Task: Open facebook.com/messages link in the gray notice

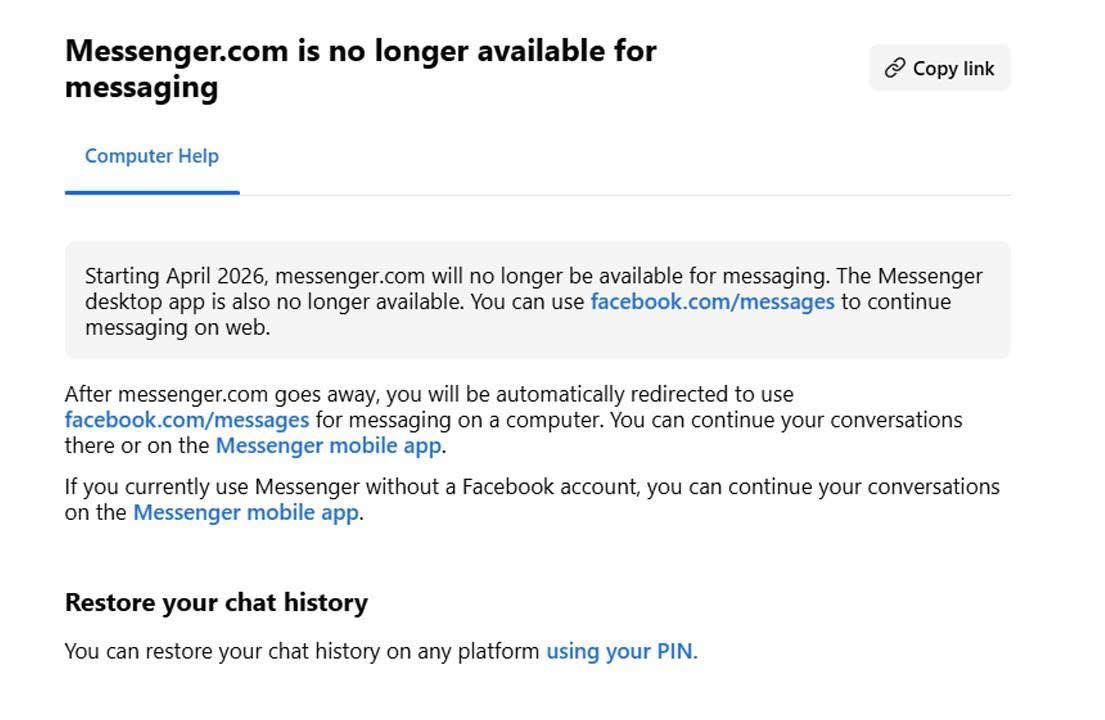Action: (712, 302)
